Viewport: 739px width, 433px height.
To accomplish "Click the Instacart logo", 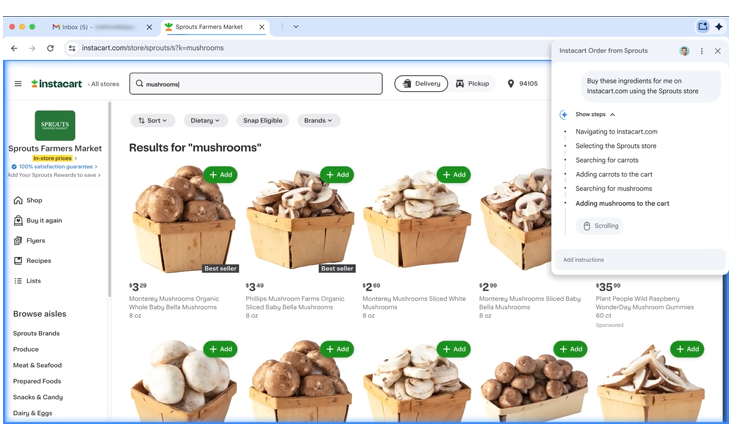I will pyautogui.click(x=57, y=84).
